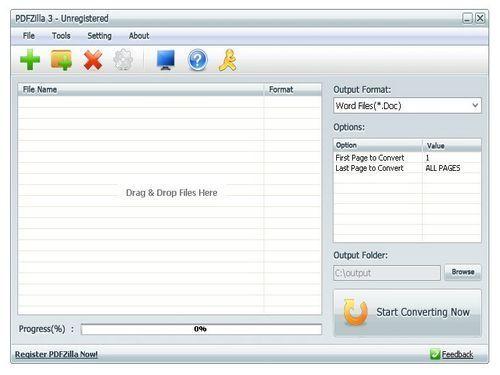
Task: Click the yellow running man icon
Action: click(x=228, y=60)
